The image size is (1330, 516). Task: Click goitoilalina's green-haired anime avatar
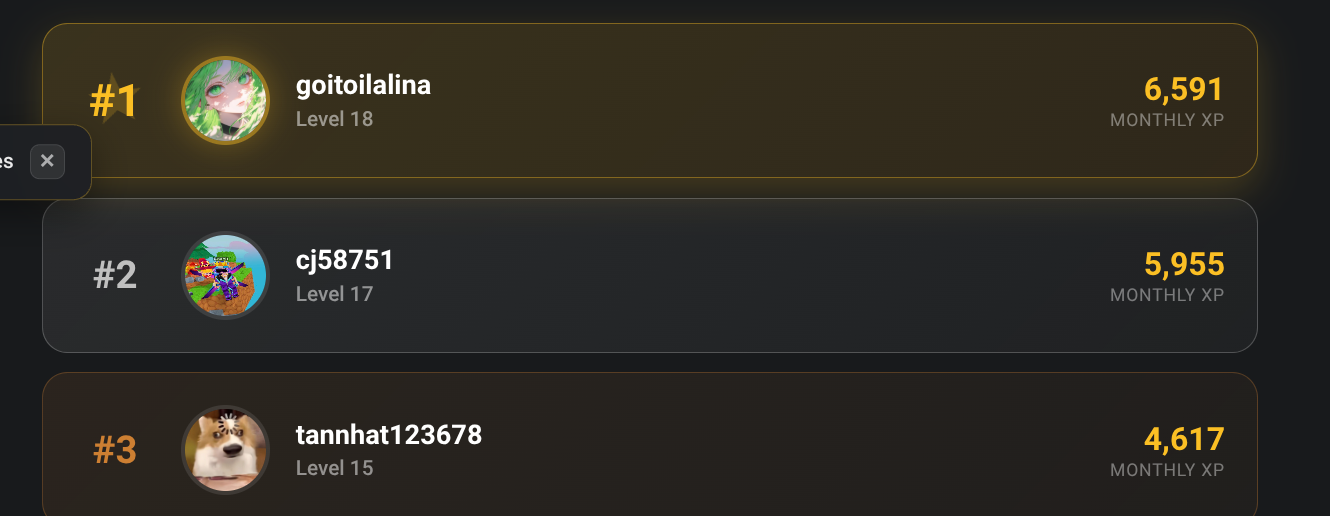point(225,100)
